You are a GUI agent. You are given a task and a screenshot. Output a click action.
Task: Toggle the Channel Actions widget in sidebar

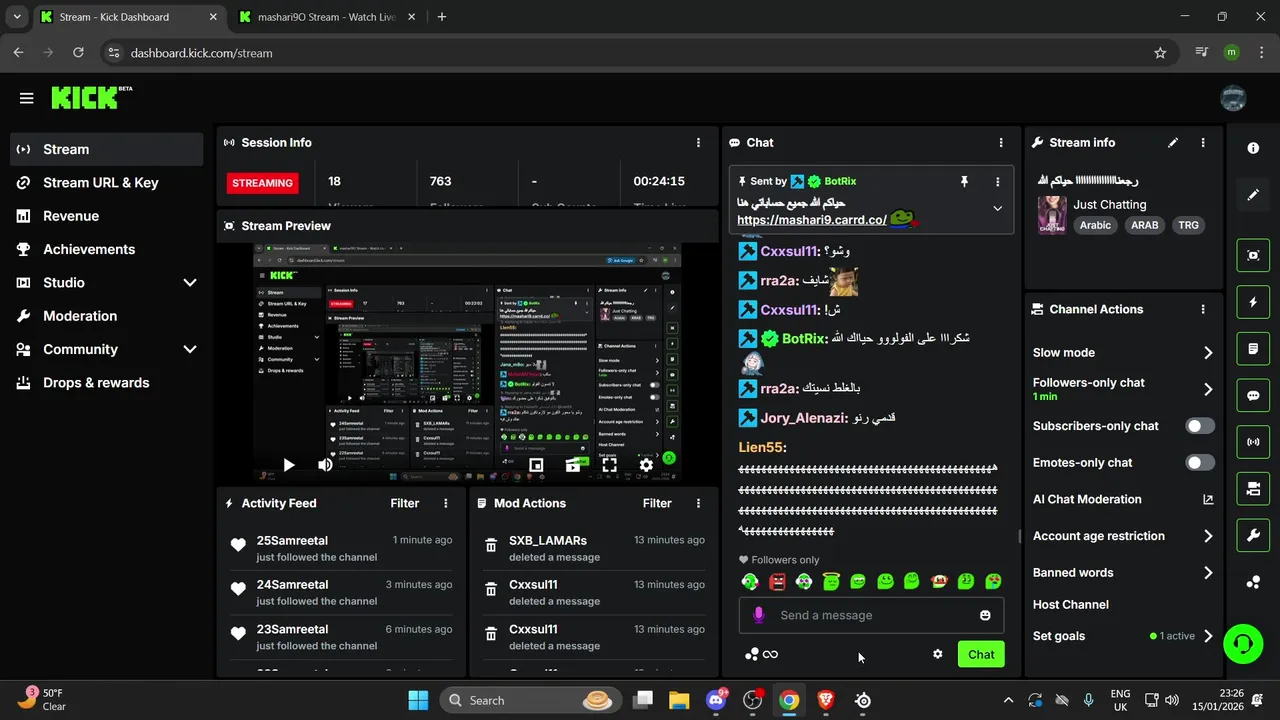click(x=1253, y=488)
